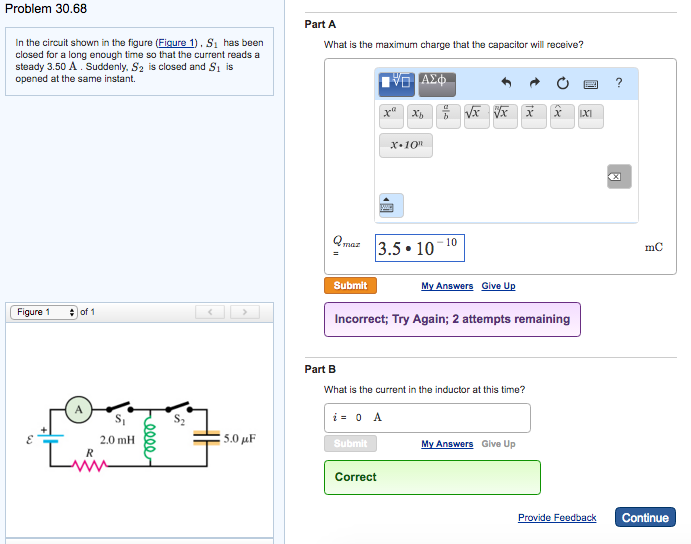Insert fraction a/b template
Viewport: 691px width, 544px height.
pyautogui.click(x=448, y=116)
